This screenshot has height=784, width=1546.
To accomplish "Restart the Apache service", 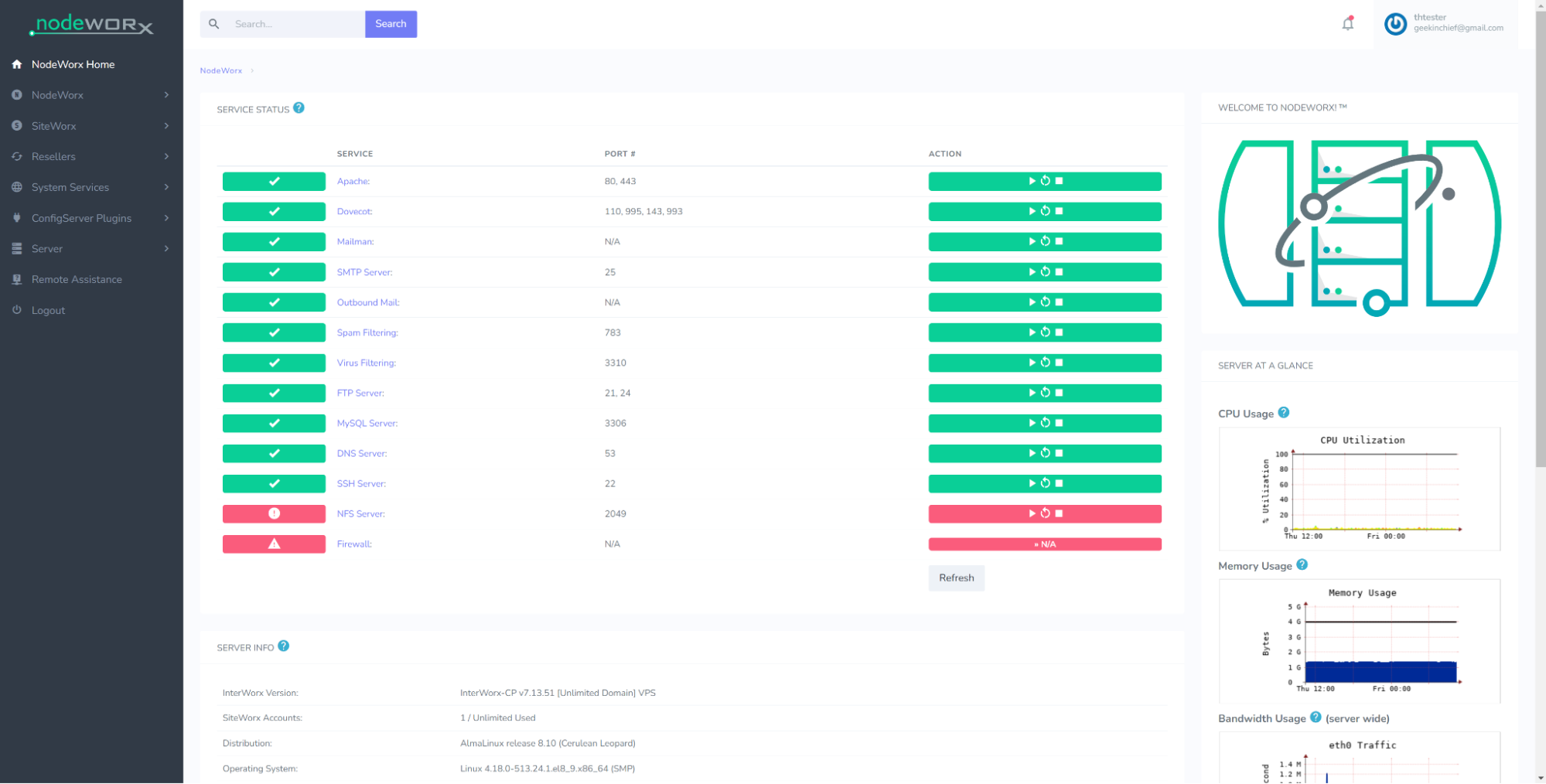I will [x=1045, y=181].
